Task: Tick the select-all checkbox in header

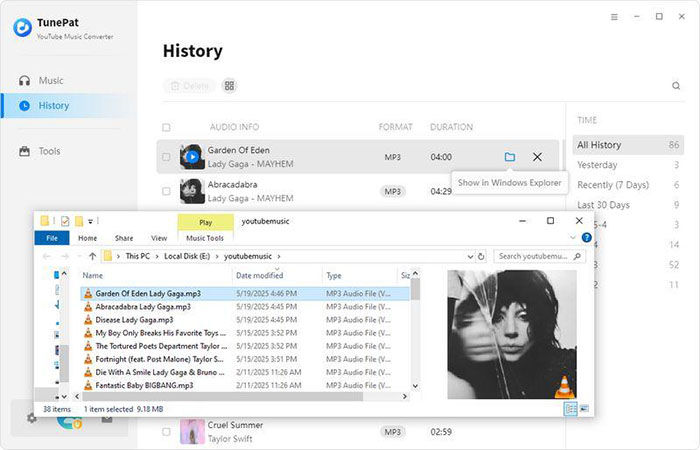Action: click(x=166, y=128)
